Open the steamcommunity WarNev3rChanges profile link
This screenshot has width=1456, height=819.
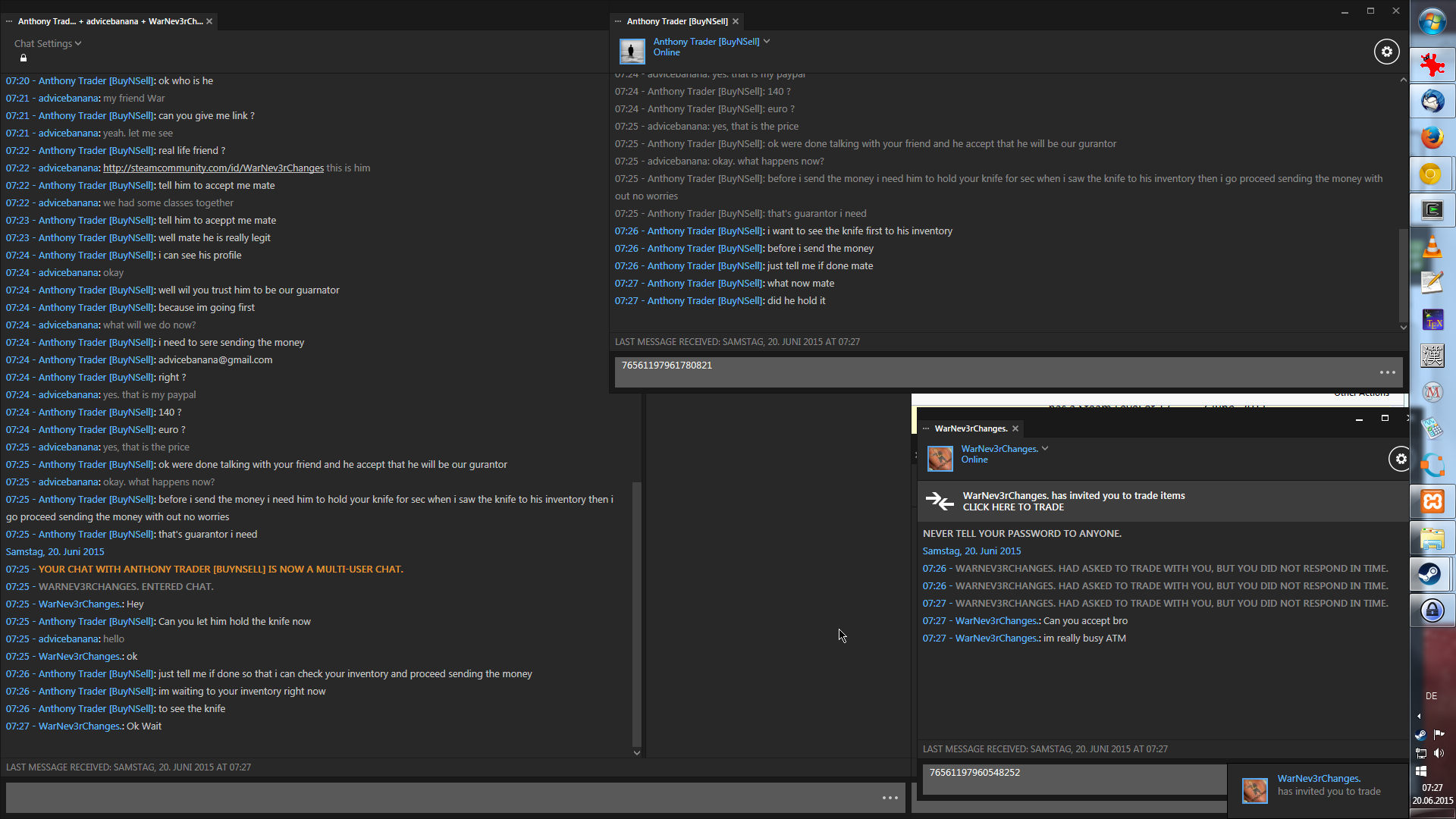(x=213, y=168)
